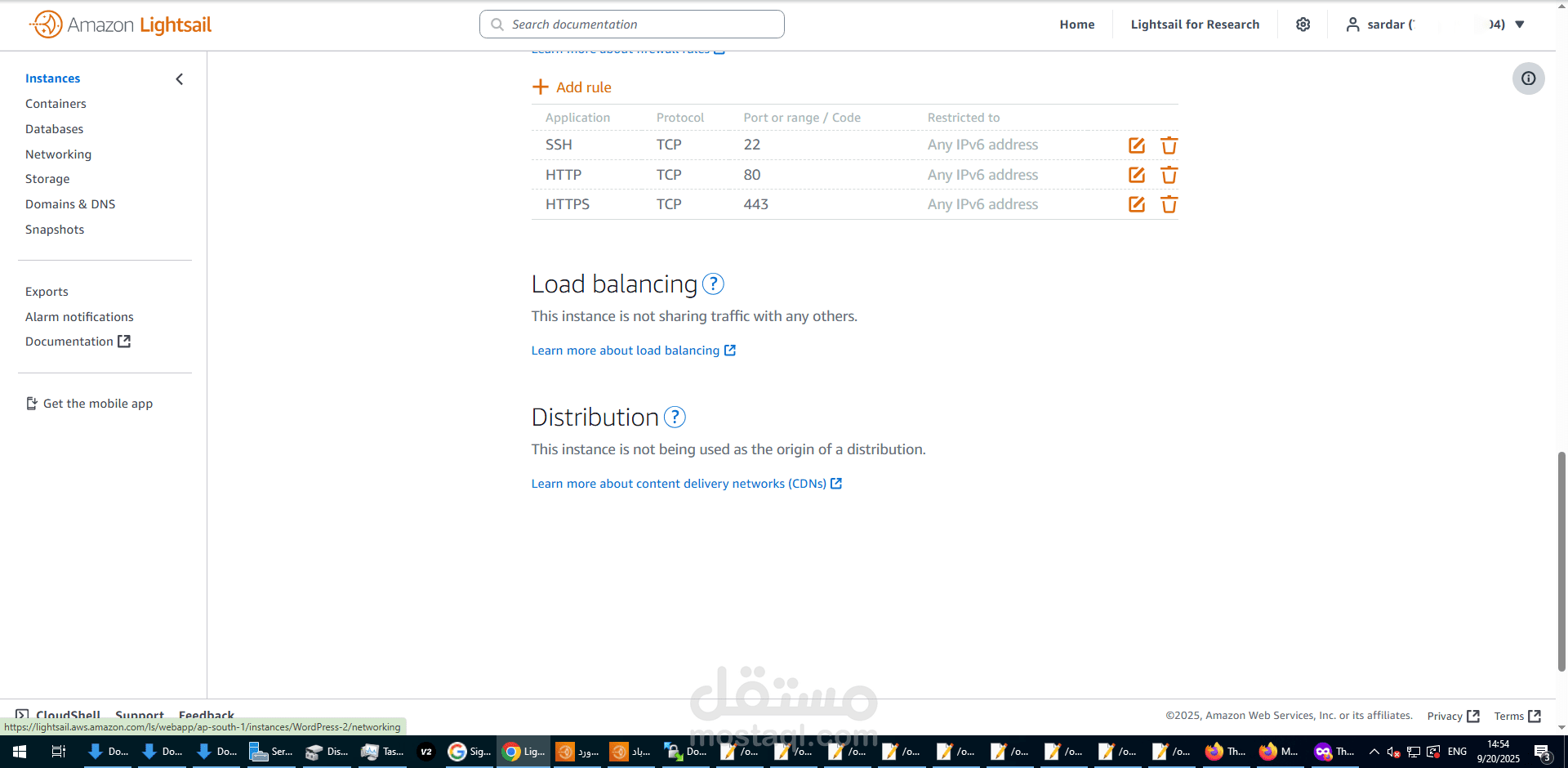Screen dimensions: 1568x768
Task: Open Lightsail for Research
Action: pos(1195,25)
